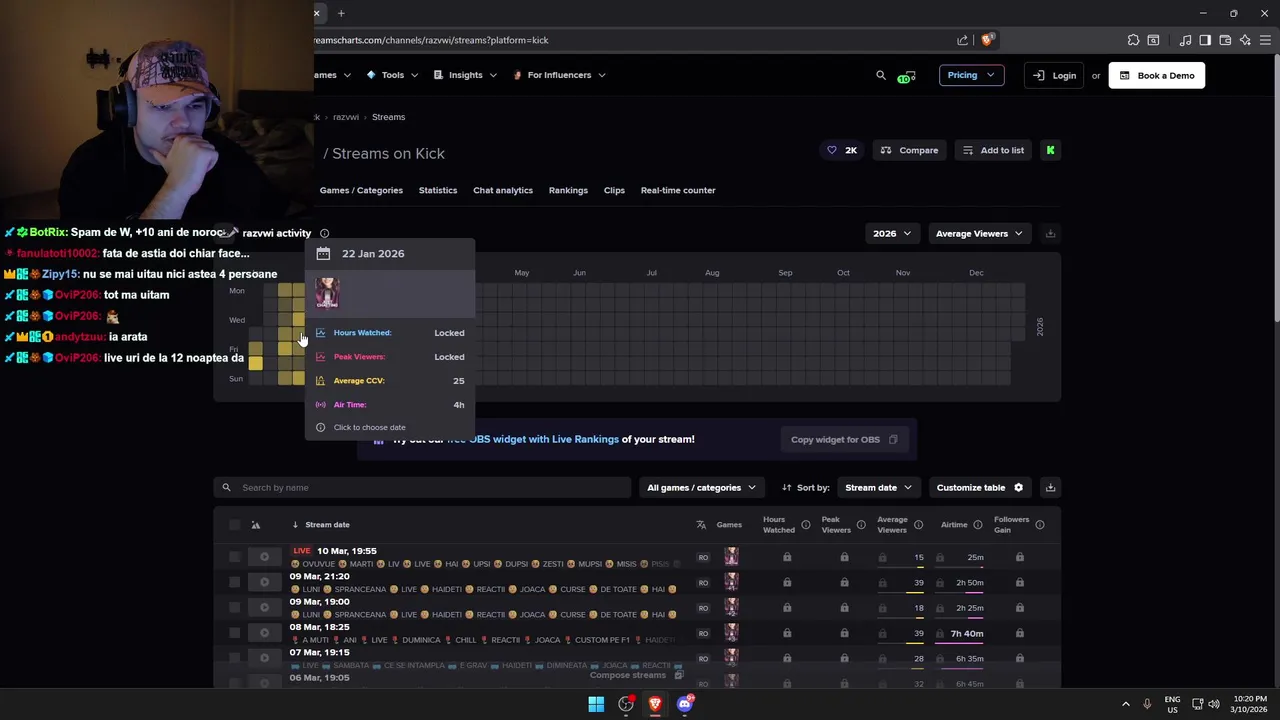The image size is (1280, 720).
Task: Click info icon next to Airtime column
Action: click(x=978, y=525)
